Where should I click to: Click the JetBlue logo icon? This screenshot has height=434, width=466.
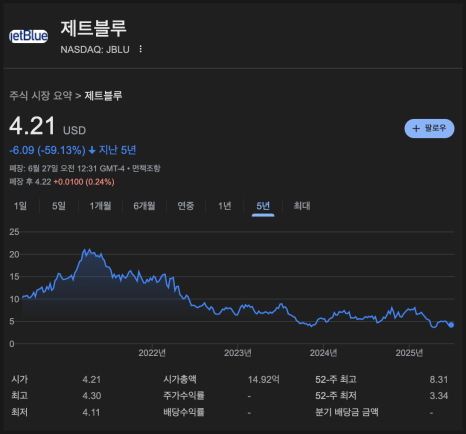pyautogui.click(x=28, y=36)
